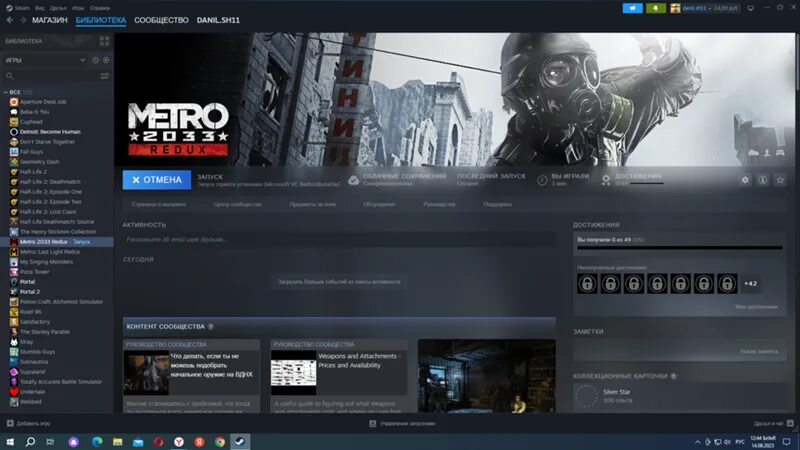The width and height of the screenshot is (800, 450).
Task: Select Metro: Last Light Redux in library
Action: pos(49,252)
